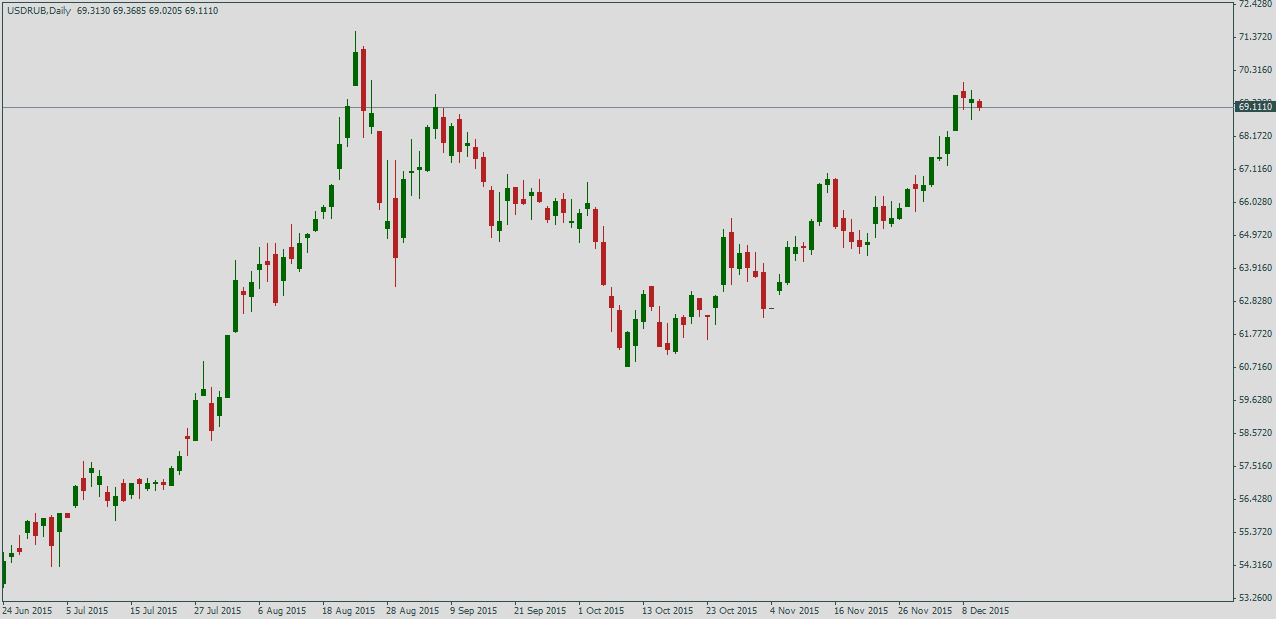Screen dimensions: 1276x619
Task: Click the 18 Aug 2015 date label
Action: pyautogui.click(x=348, y=610)
